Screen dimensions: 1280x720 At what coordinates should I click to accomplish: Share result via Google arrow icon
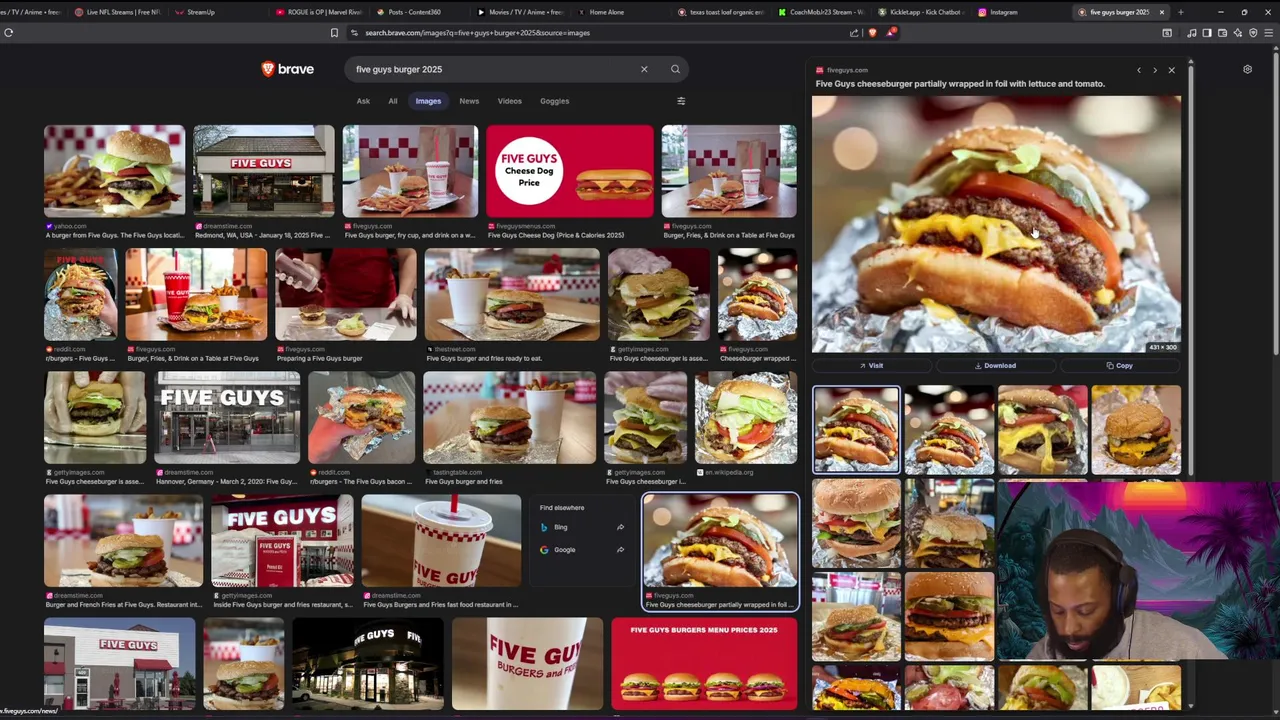point(620,549)
